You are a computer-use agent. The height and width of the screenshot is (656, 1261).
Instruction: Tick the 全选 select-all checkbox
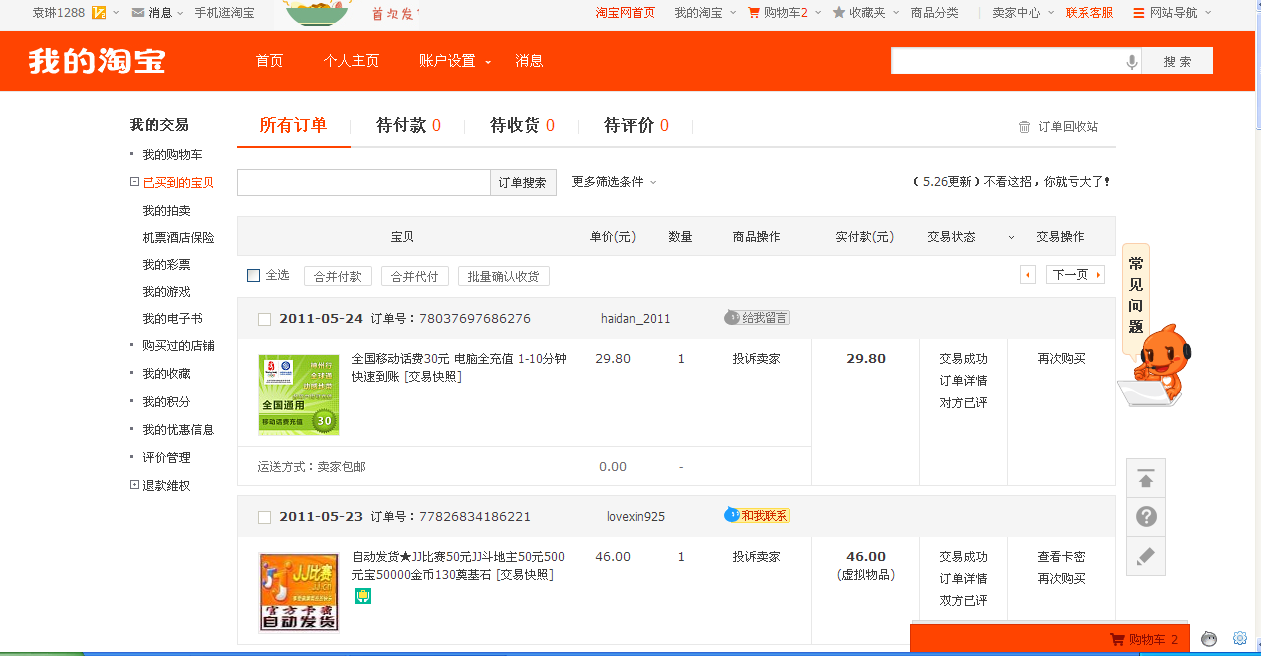coord(254,275)
